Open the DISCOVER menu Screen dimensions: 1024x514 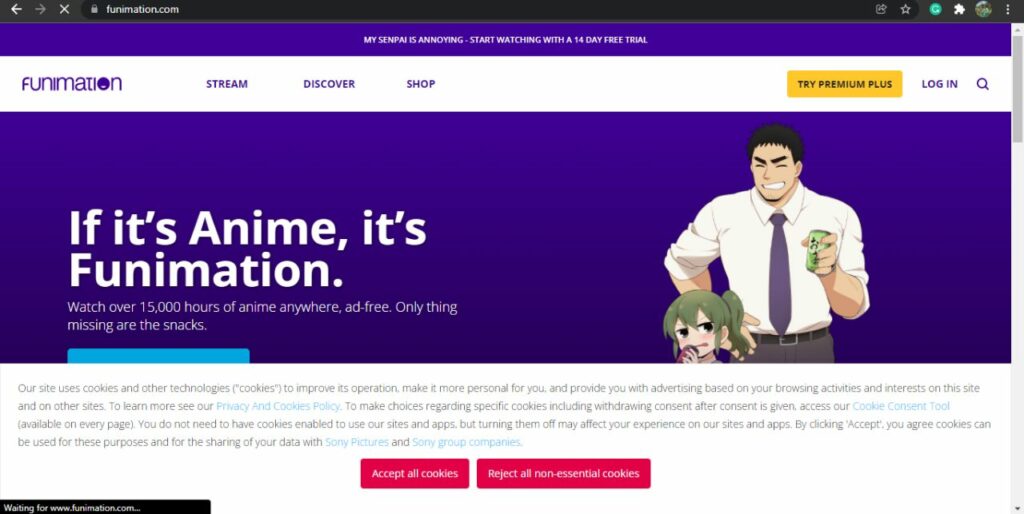[x=329, y=84]
